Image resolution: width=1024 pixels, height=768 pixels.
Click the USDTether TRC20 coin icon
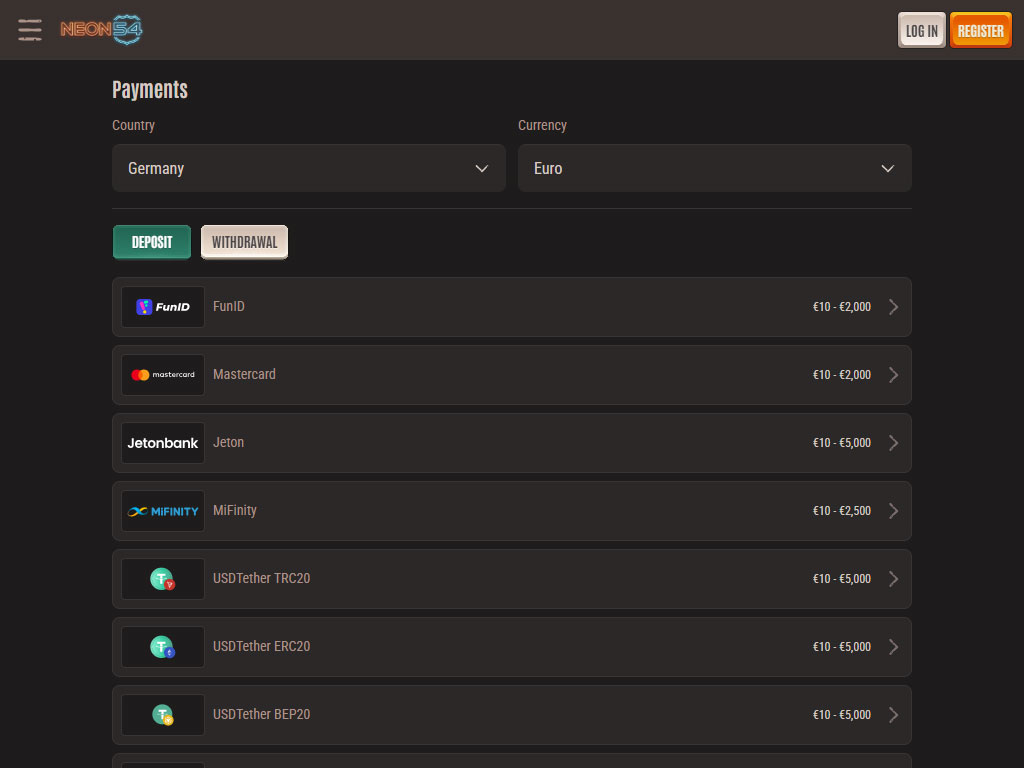coord(163,579)
